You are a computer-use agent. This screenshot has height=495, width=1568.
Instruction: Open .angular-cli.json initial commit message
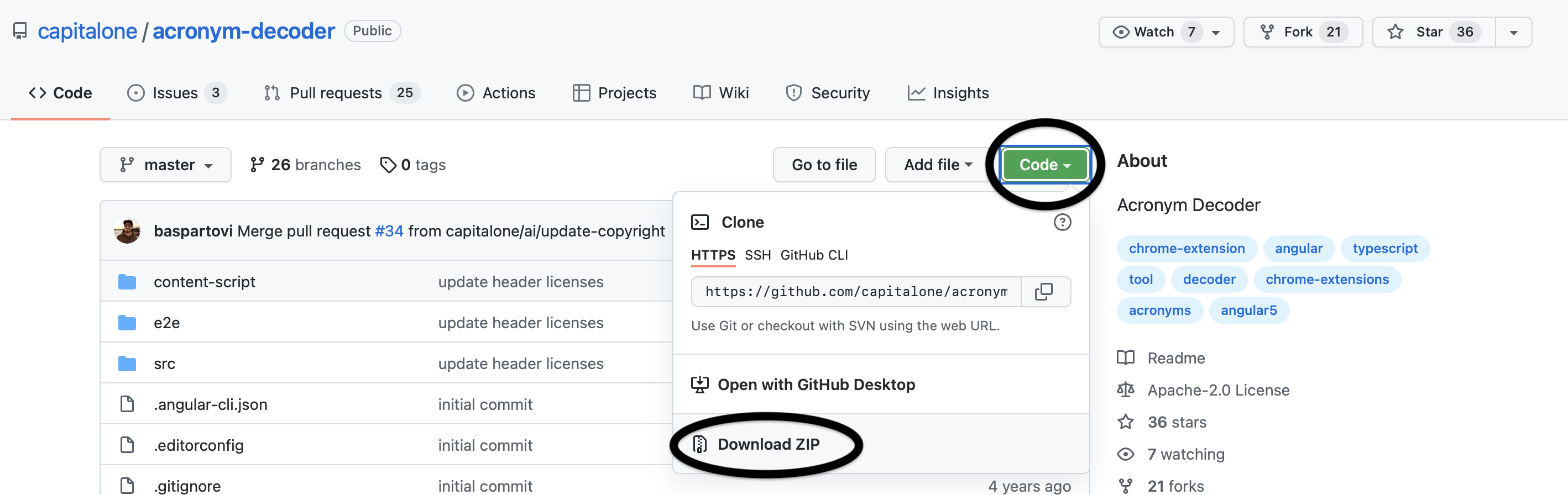coord(485,404)
